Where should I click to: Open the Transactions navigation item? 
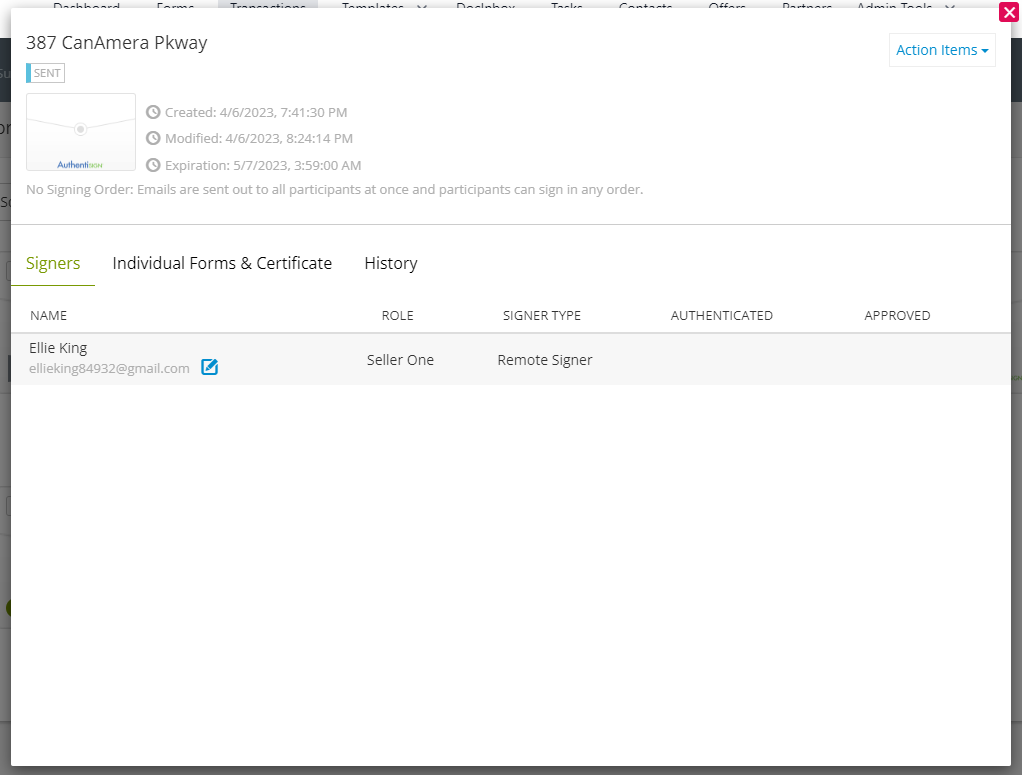(267, 7)
